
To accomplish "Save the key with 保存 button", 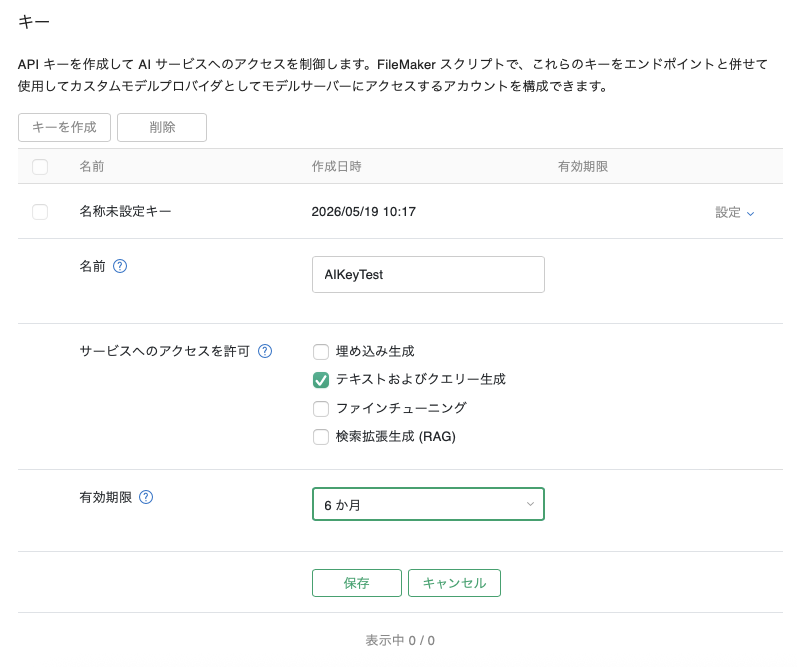I will (357, 583).
